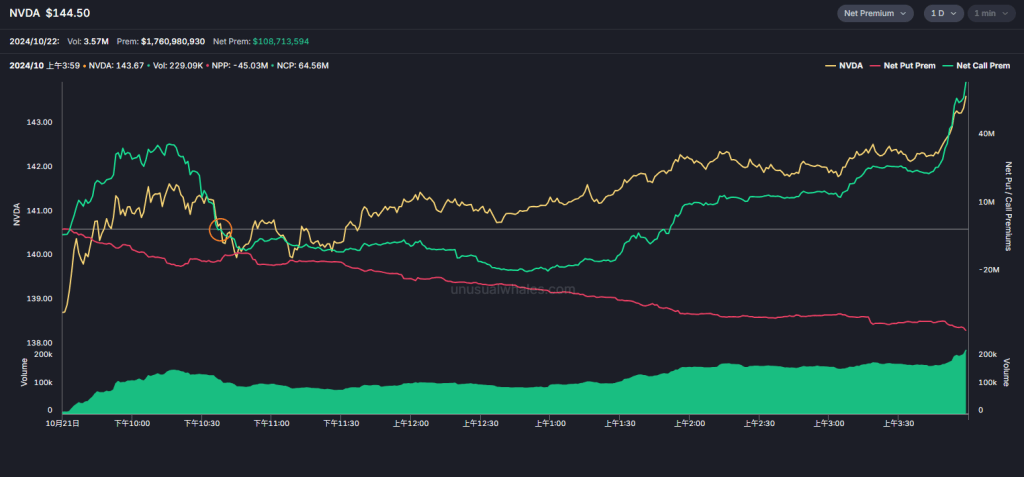Click the NVDA ticker title
Image resolution: width=1024 pixels, height=477 pixels.
point(24,13)
